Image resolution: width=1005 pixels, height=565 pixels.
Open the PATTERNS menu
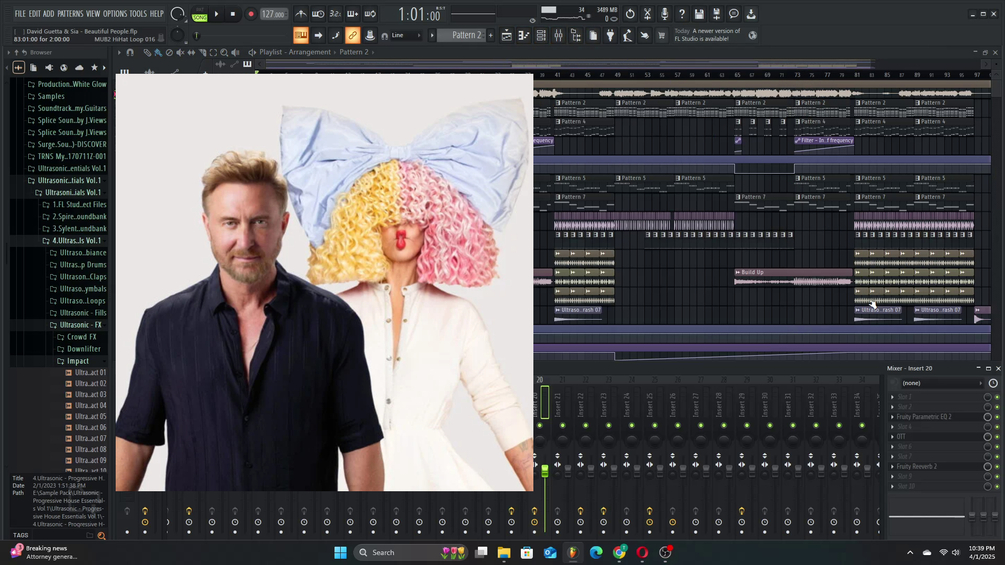click(70, 13)
